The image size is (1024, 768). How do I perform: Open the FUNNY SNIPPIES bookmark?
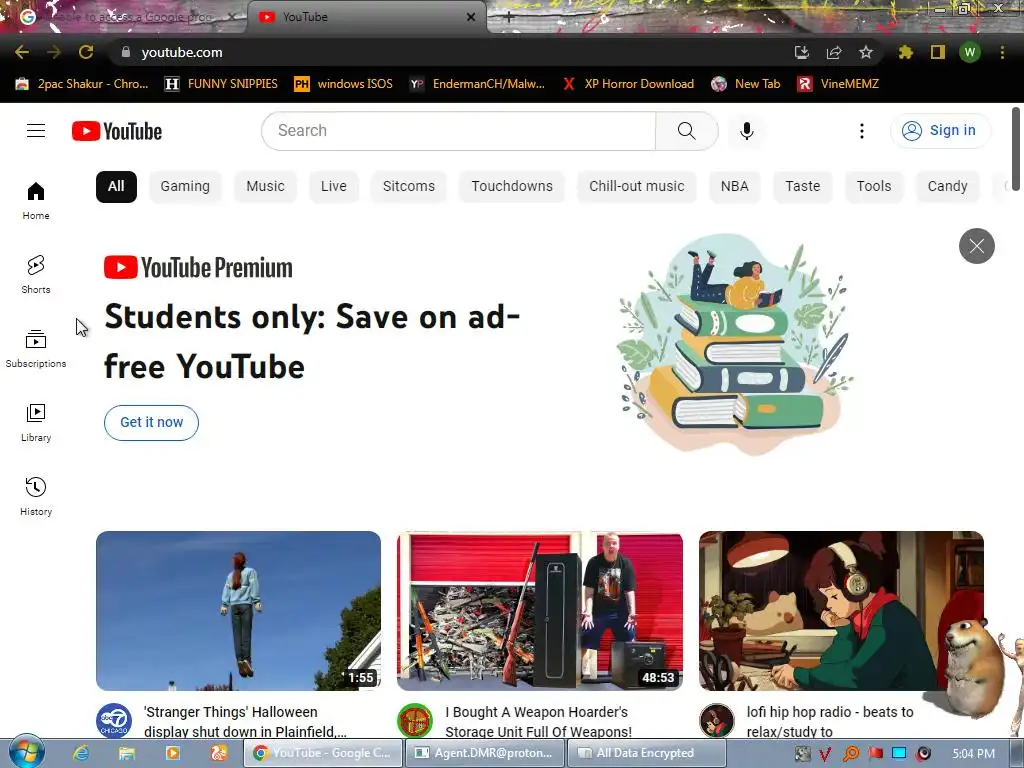pyautogui.click(x=221, y=84)
